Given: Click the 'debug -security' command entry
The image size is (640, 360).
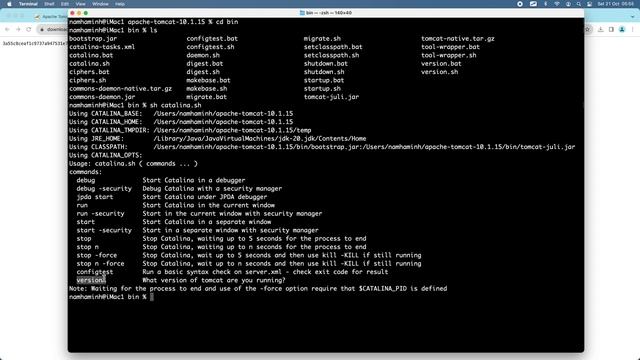Looking at the screenshot, I should pyautogui.click(x=104, y=189).
